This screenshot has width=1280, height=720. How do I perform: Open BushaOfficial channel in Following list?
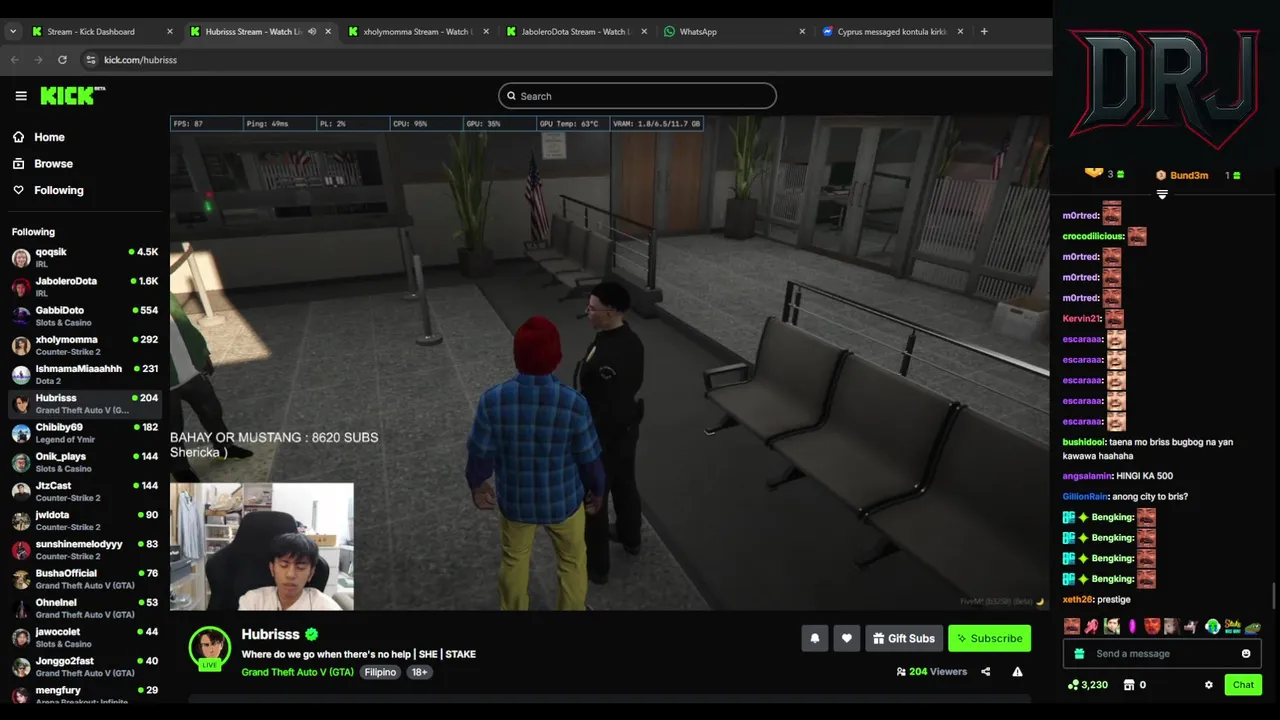coord(84,579)
